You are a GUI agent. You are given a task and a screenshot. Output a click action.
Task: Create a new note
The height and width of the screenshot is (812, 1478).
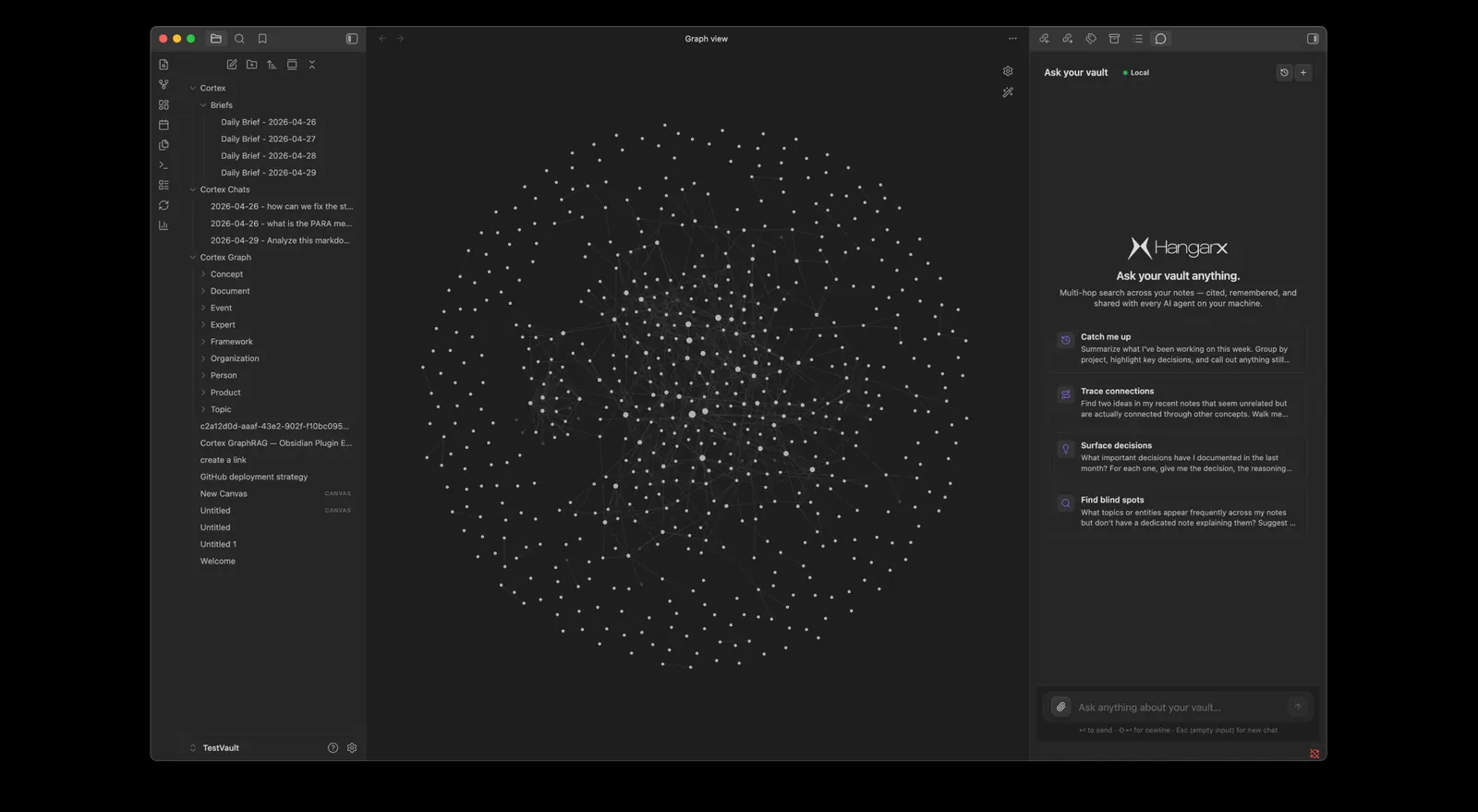coord(232,65)
